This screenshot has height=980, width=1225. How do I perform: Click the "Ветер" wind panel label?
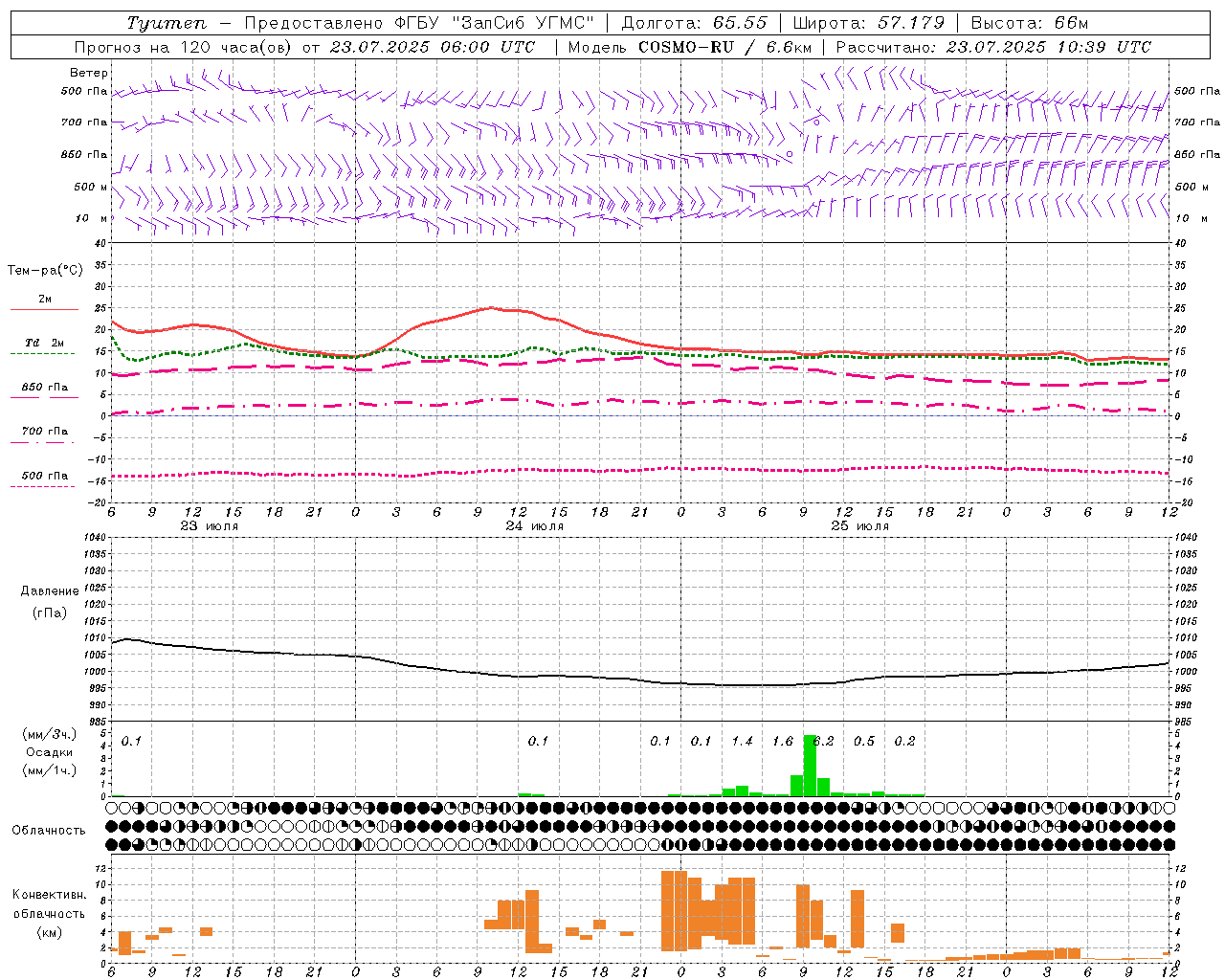(89, 73)
